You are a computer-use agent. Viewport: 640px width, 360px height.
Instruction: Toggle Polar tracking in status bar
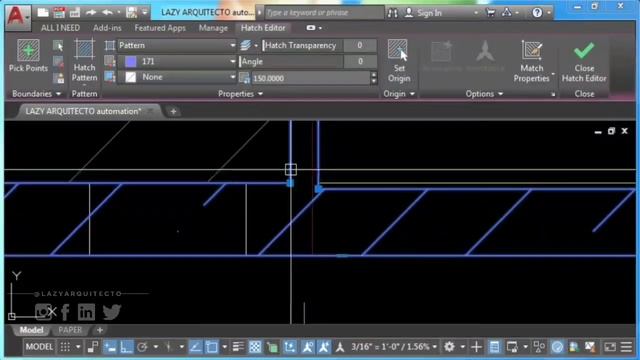pos(142,347)
